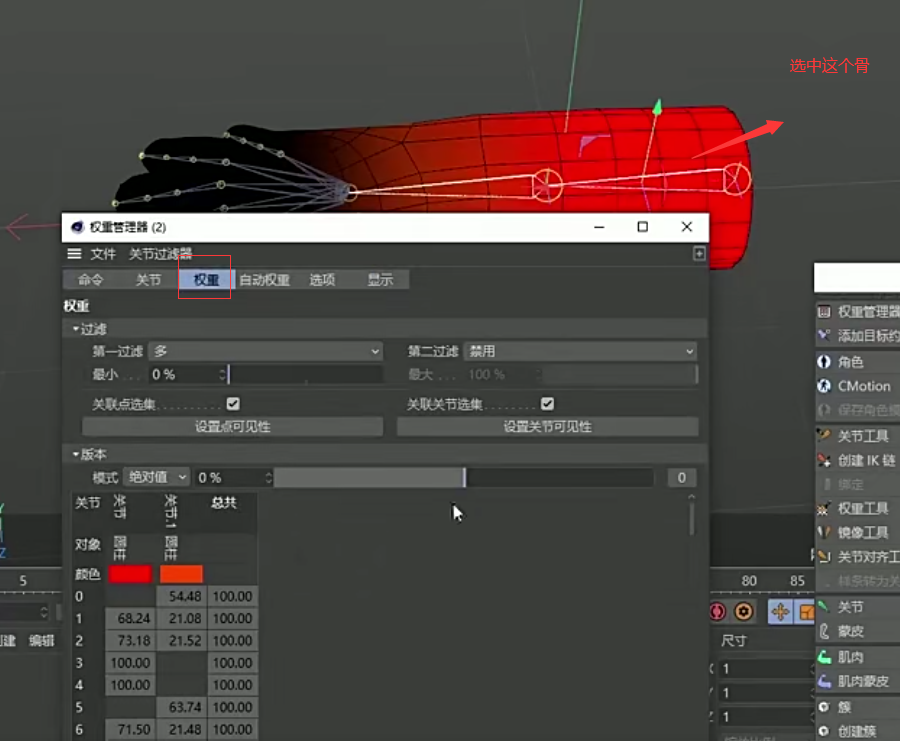Add a 肌肉 muscle object

tap(858, 657)
